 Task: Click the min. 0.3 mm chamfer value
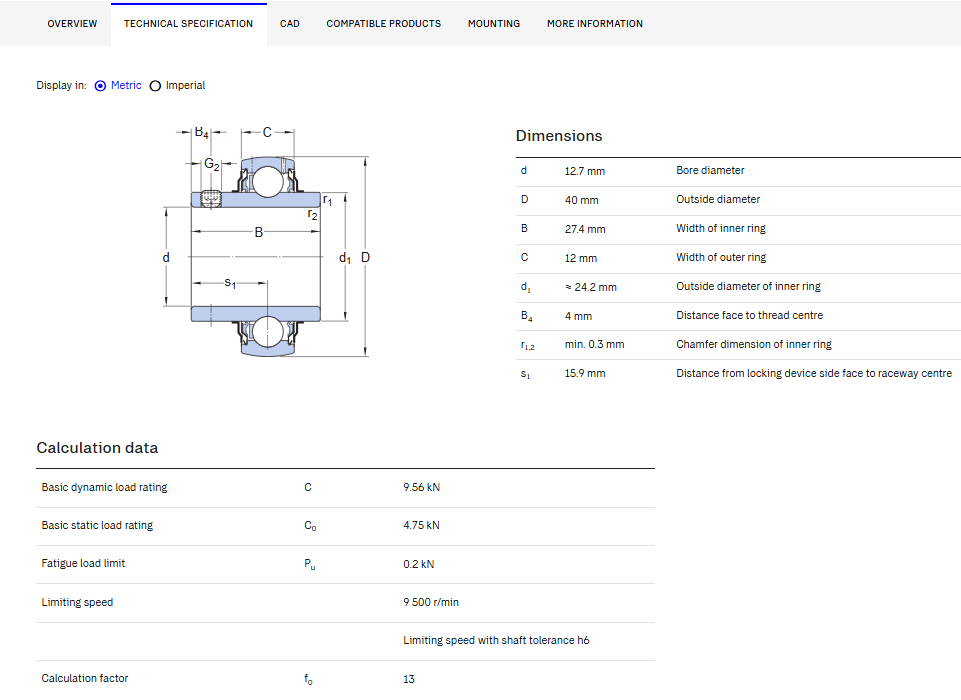(594, 344)
